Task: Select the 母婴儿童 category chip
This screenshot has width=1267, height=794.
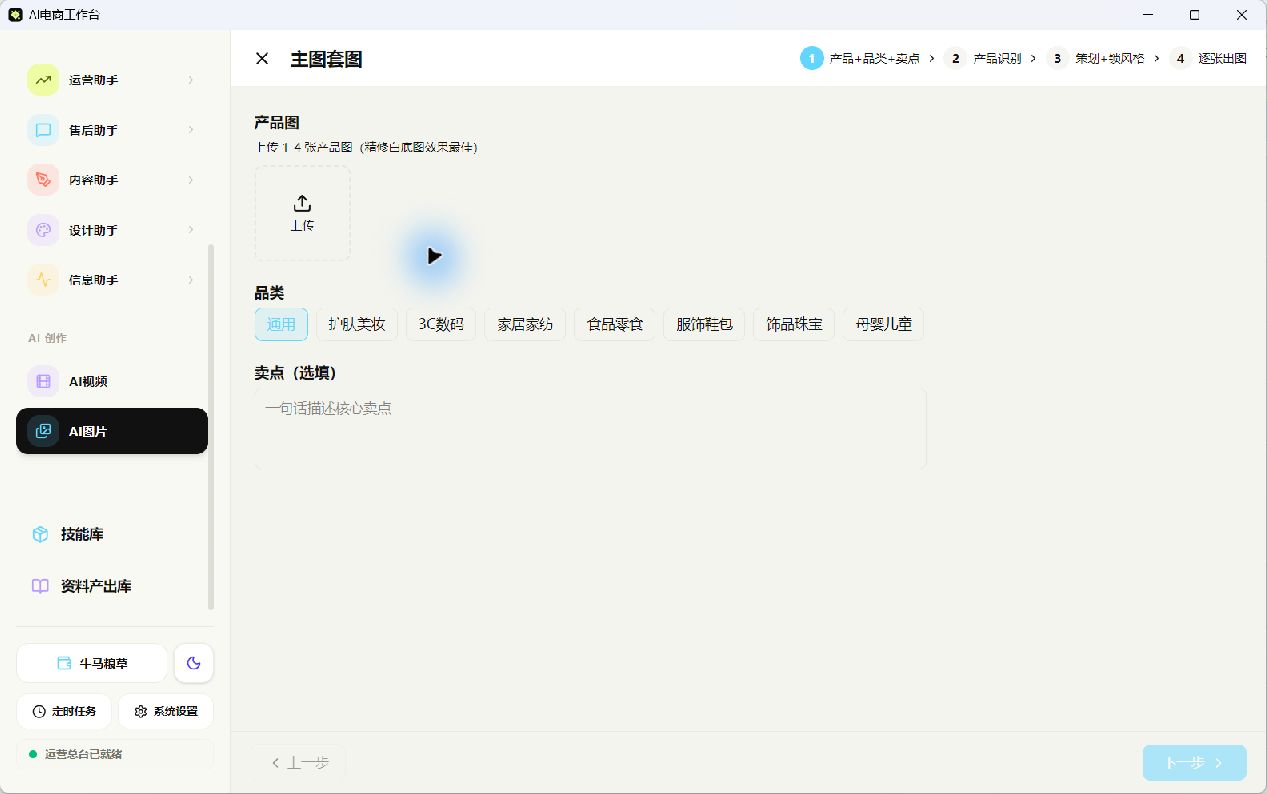Action: tap(884, 324)
